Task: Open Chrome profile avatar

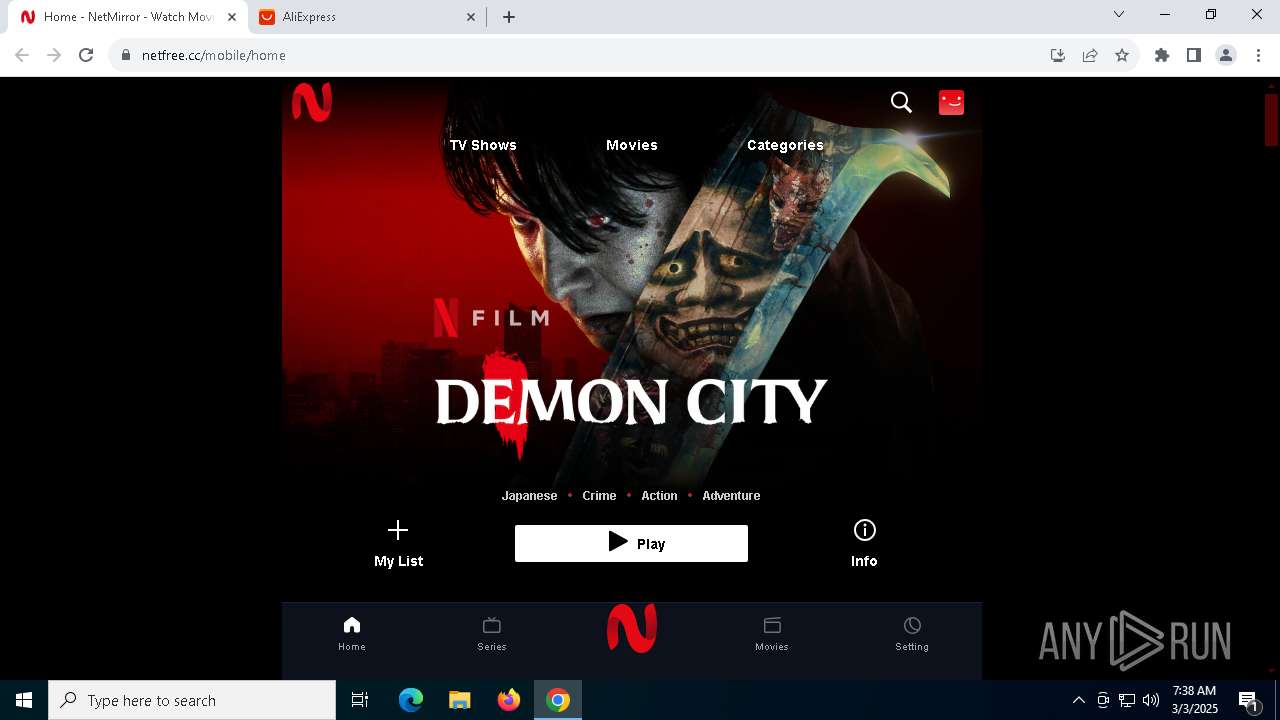Action: click(1226, 55)
